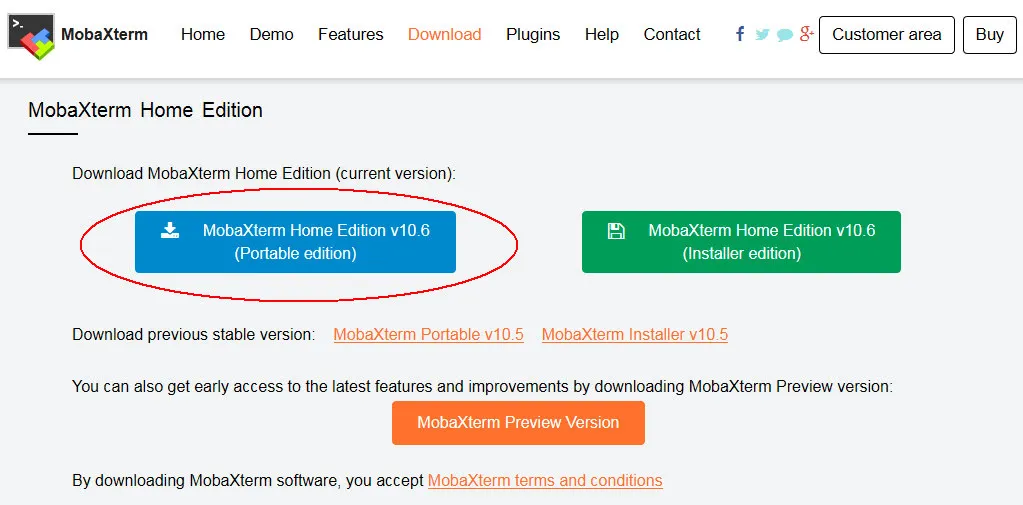Click the Customer area button
The height and width of the screenshot is (505, 1023).
click(887, 35)
